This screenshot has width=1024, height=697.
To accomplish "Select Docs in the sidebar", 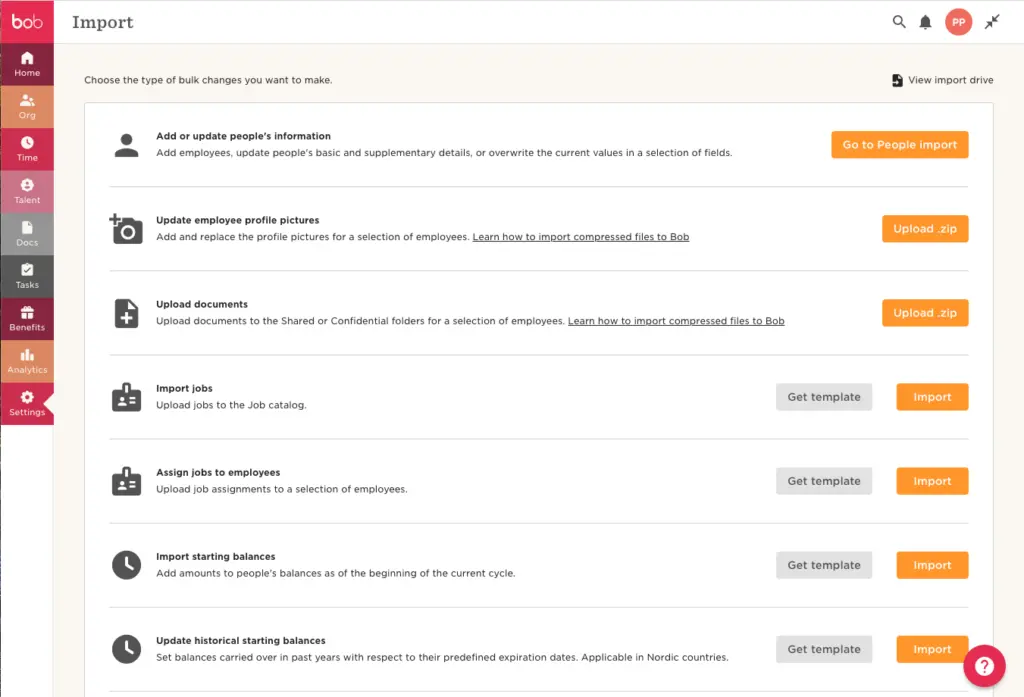I will point(27,234).
